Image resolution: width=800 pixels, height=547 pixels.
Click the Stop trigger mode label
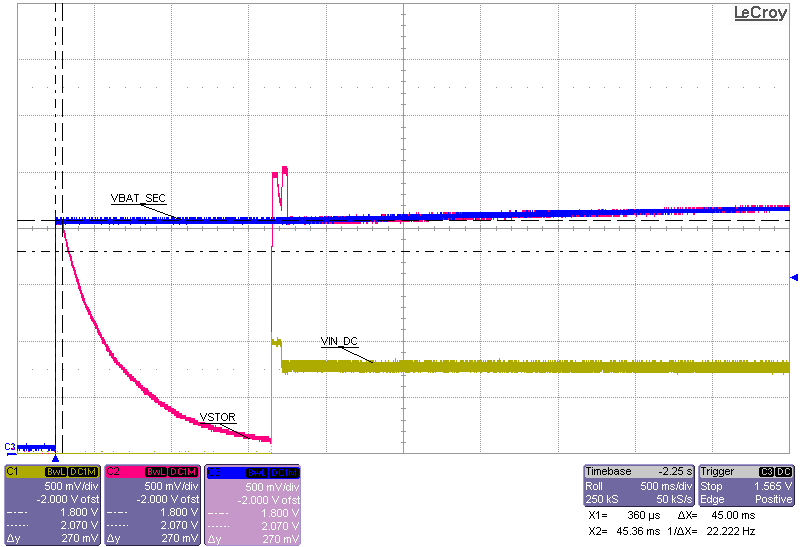711,486
